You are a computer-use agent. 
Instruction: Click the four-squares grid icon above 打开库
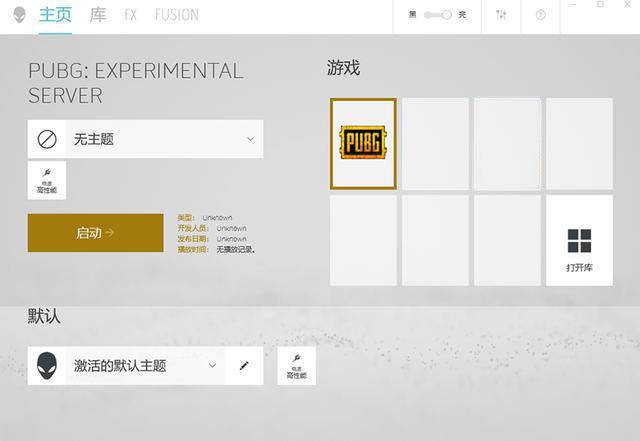pos(579,241)
